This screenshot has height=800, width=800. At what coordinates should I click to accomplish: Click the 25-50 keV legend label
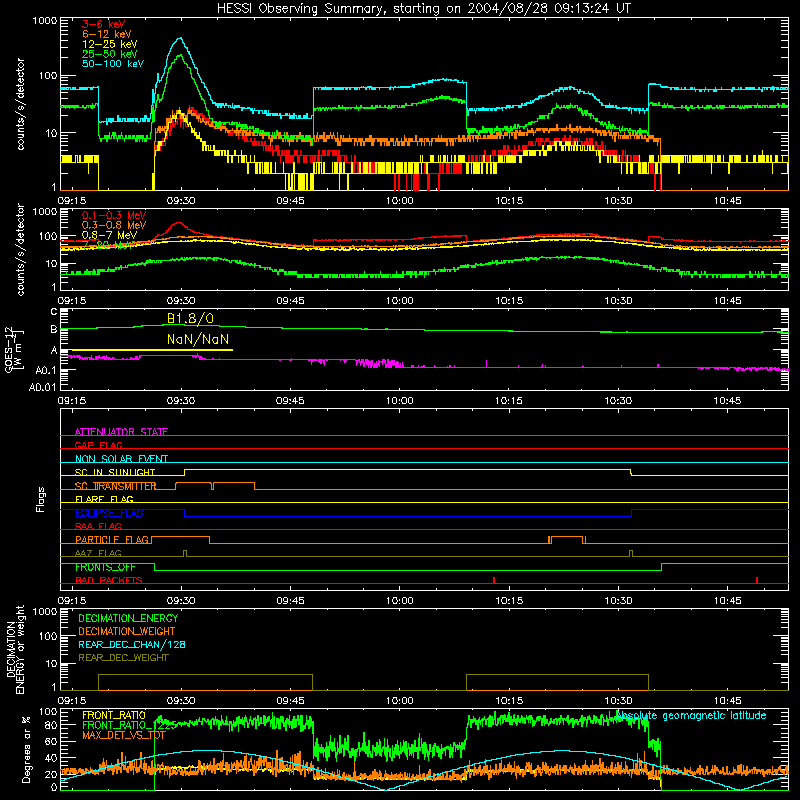[x=110, y=54]
